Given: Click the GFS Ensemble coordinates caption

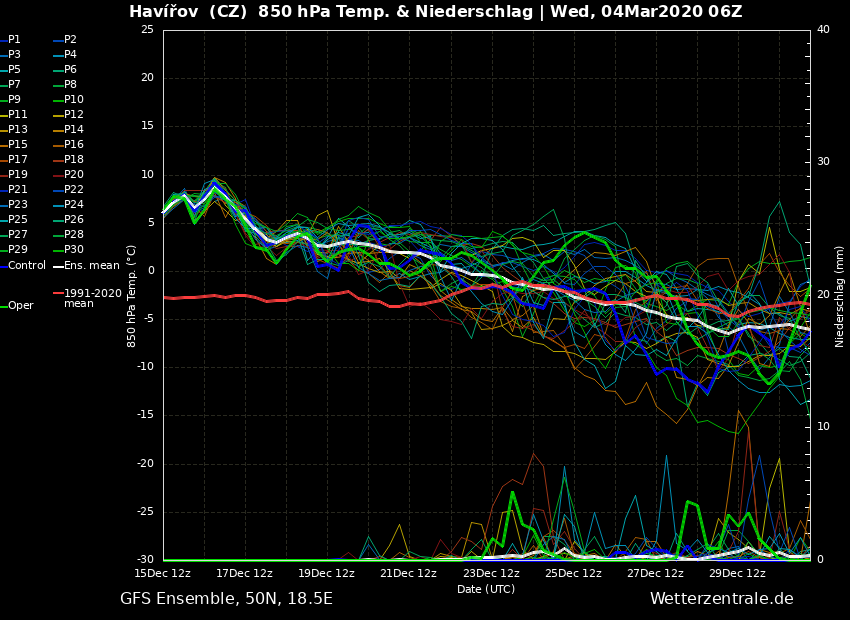Looking at the screenshot, I should [x=226, y=599].
